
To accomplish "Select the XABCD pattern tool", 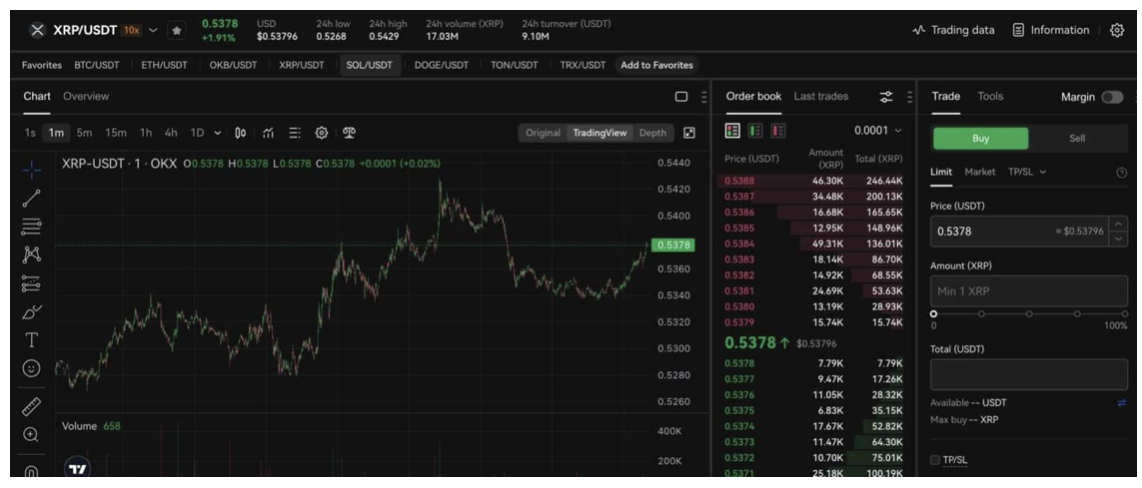I will tap(31, 255).
